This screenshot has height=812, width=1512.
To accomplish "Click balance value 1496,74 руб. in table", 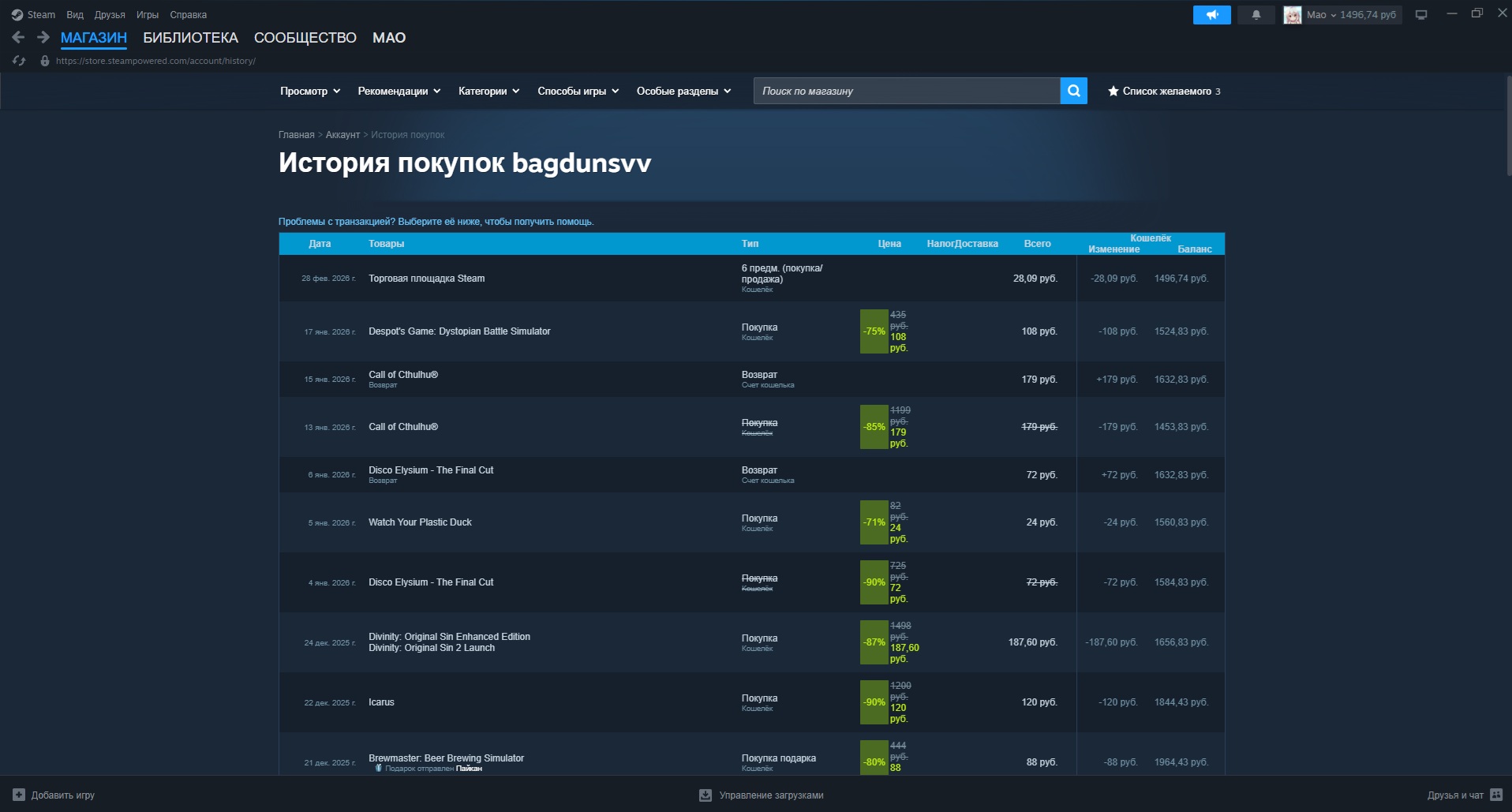I will tap(1181, 279).
